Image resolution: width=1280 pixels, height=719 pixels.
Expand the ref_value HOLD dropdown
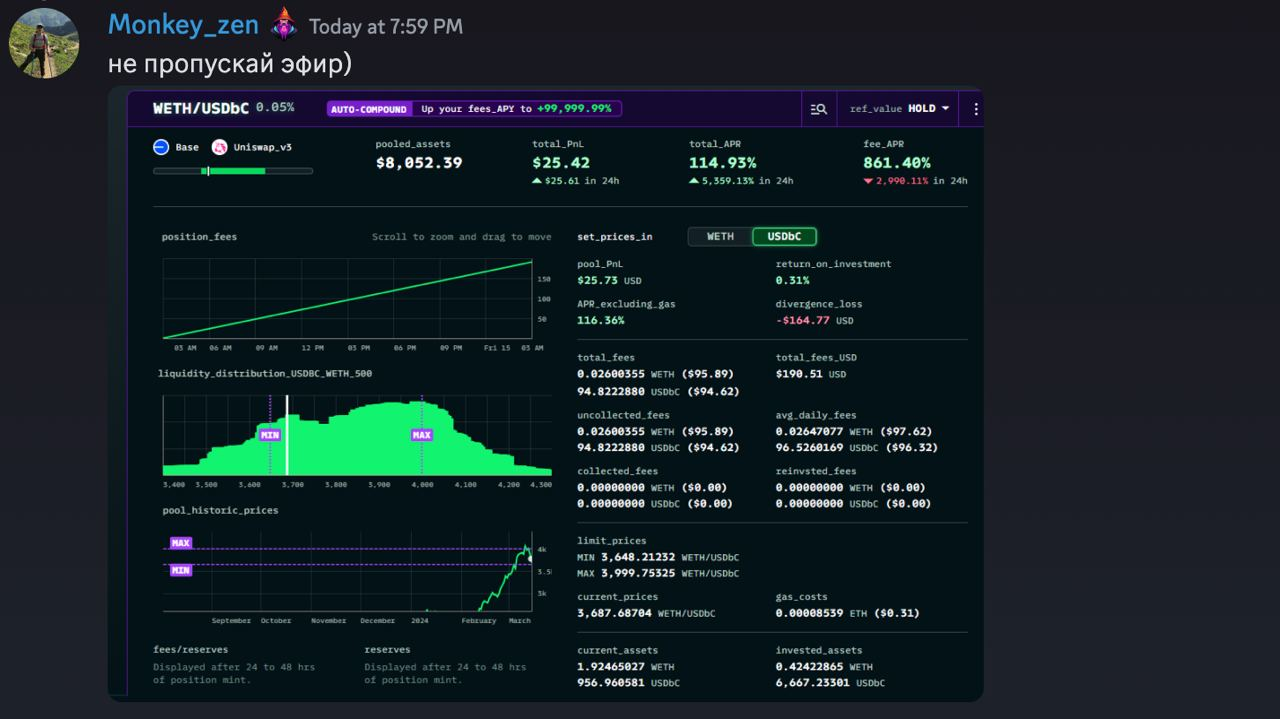tap(899, 109)
